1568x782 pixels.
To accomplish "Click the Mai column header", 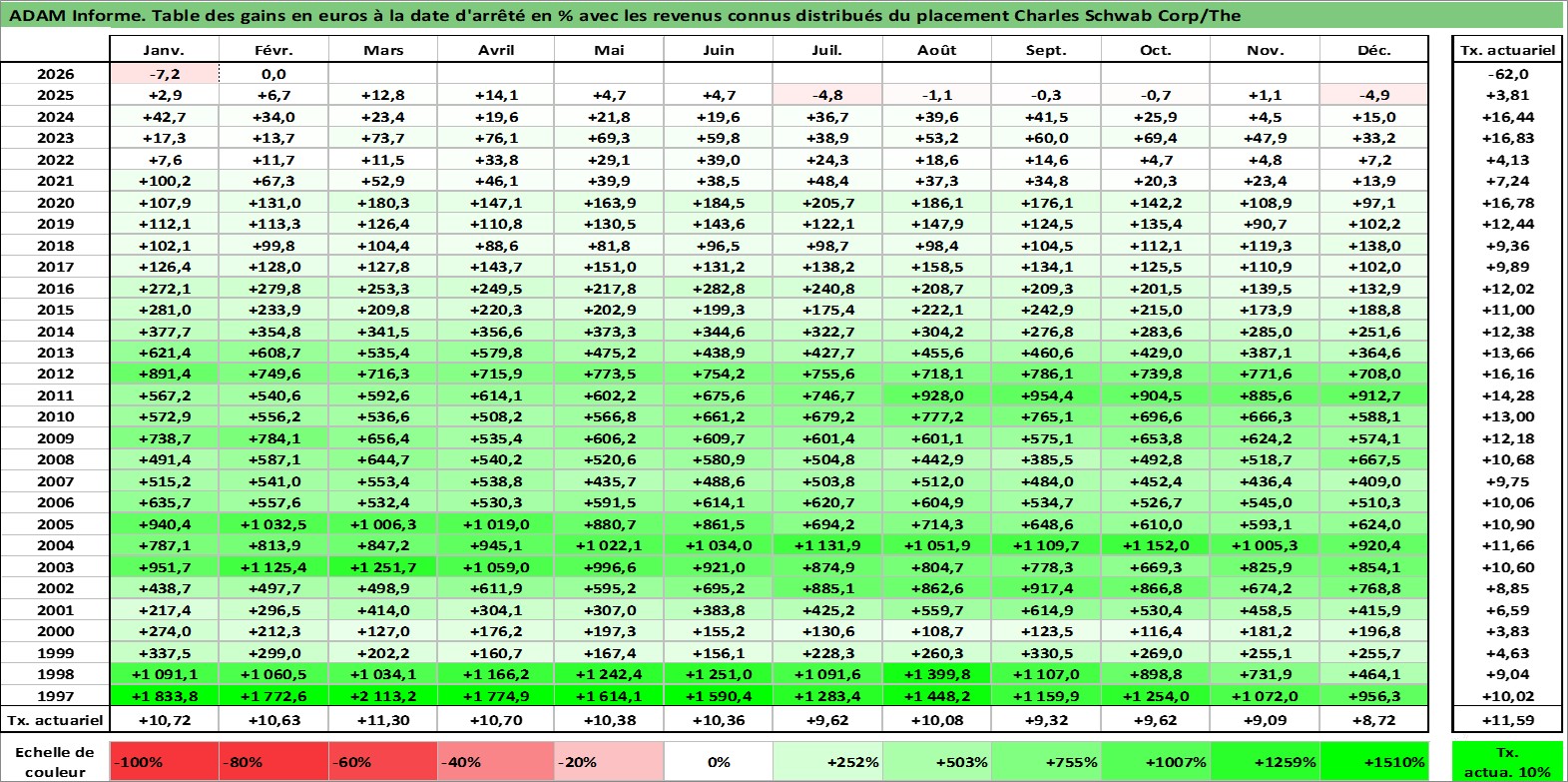I will coord(609,50).
